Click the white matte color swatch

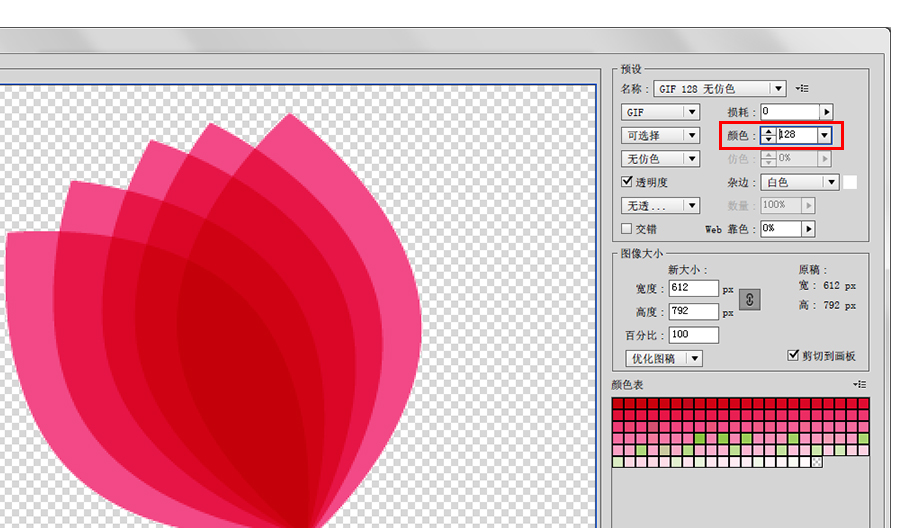[850, 182]
